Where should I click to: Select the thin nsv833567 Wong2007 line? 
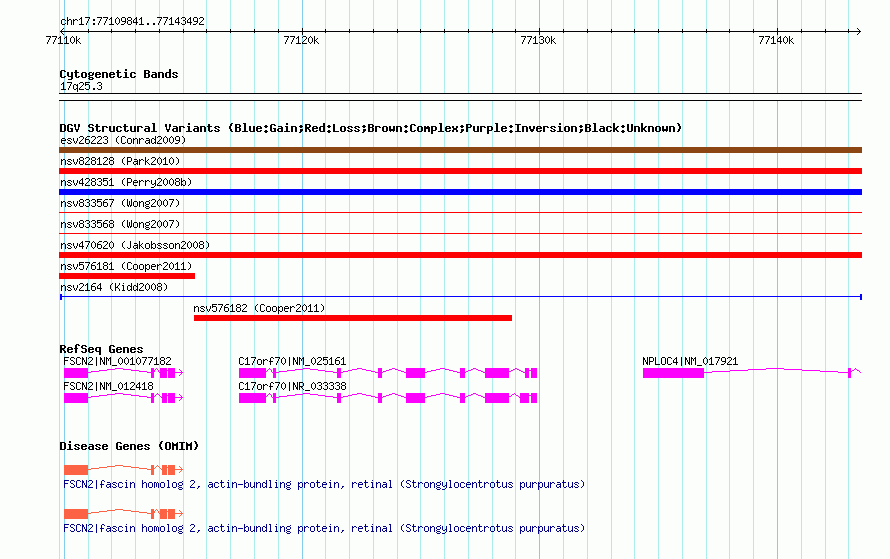pyautogui.click(x=460, y=213)
